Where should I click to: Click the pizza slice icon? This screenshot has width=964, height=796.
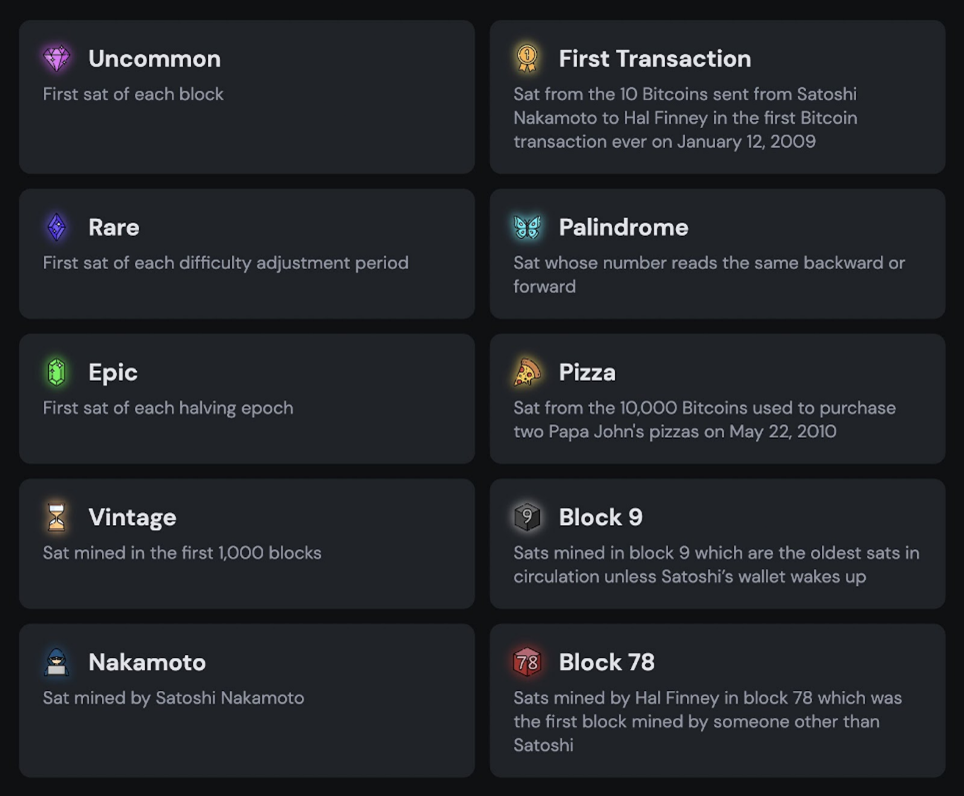[527, 372]
